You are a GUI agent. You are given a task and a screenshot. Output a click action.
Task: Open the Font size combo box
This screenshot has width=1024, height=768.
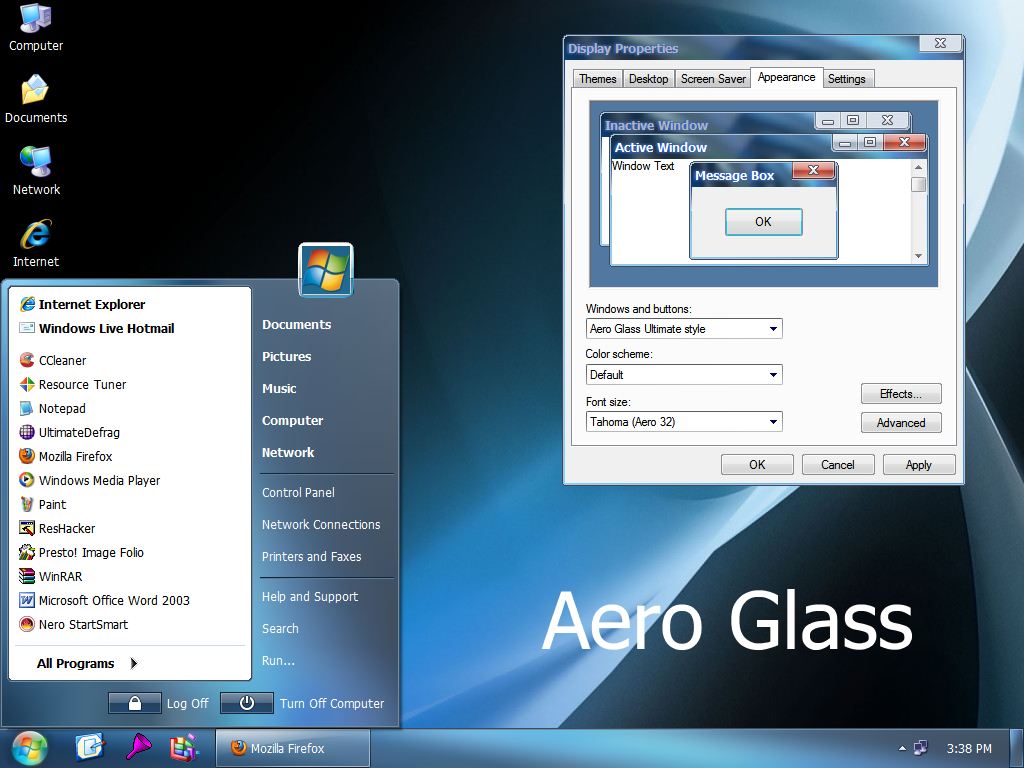click(x=684, y=422)
